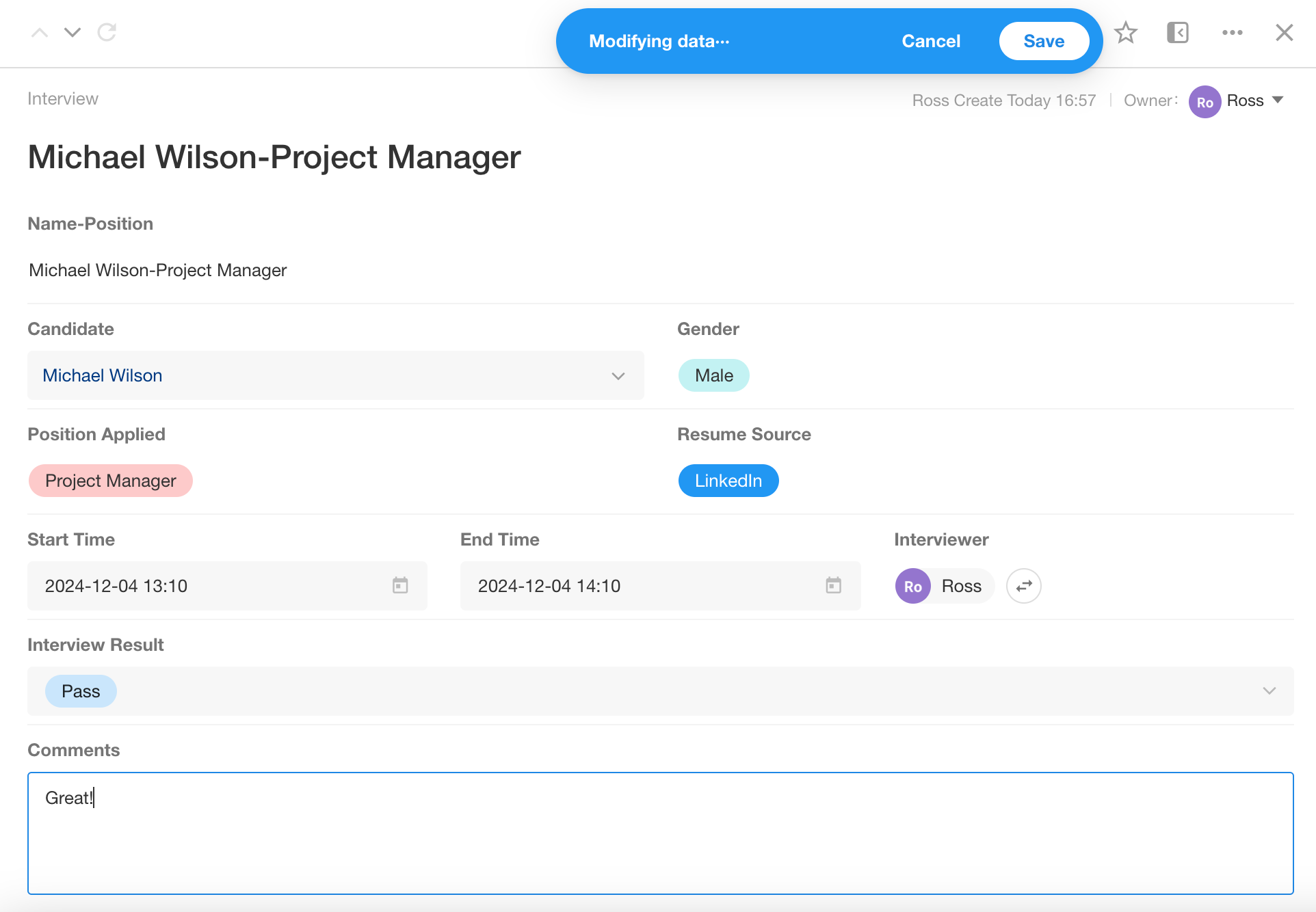Save the modified data
Viewport: 1316px width, 912px height.
pos(1044,41)
